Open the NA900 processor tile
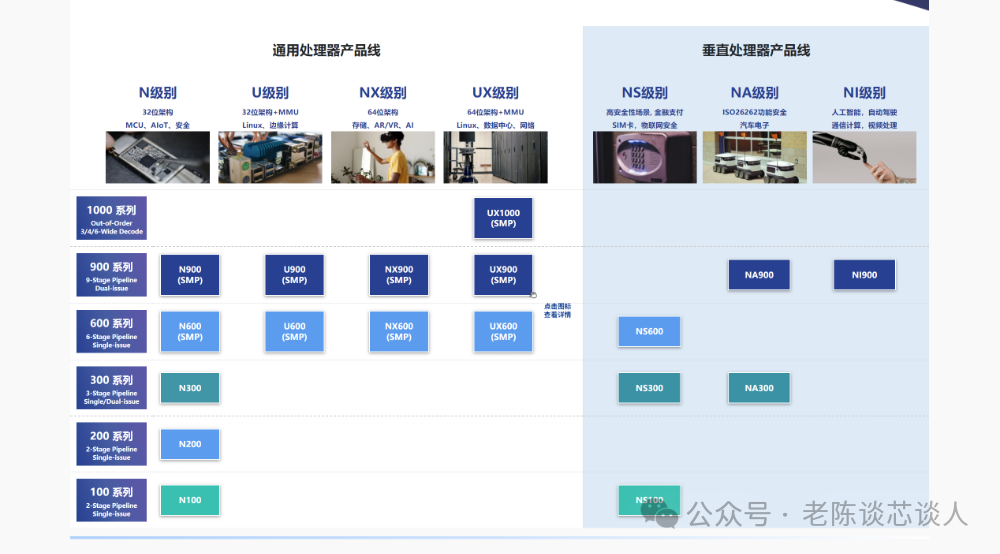This screenshot has height=554, width=1000. point(759,275)
